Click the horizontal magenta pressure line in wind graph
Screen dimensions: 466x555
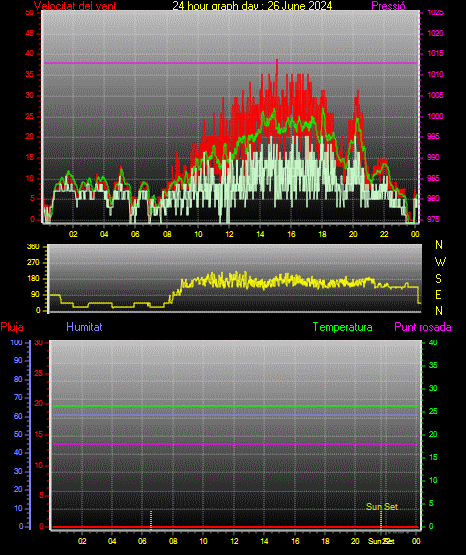tap(231, 63)
